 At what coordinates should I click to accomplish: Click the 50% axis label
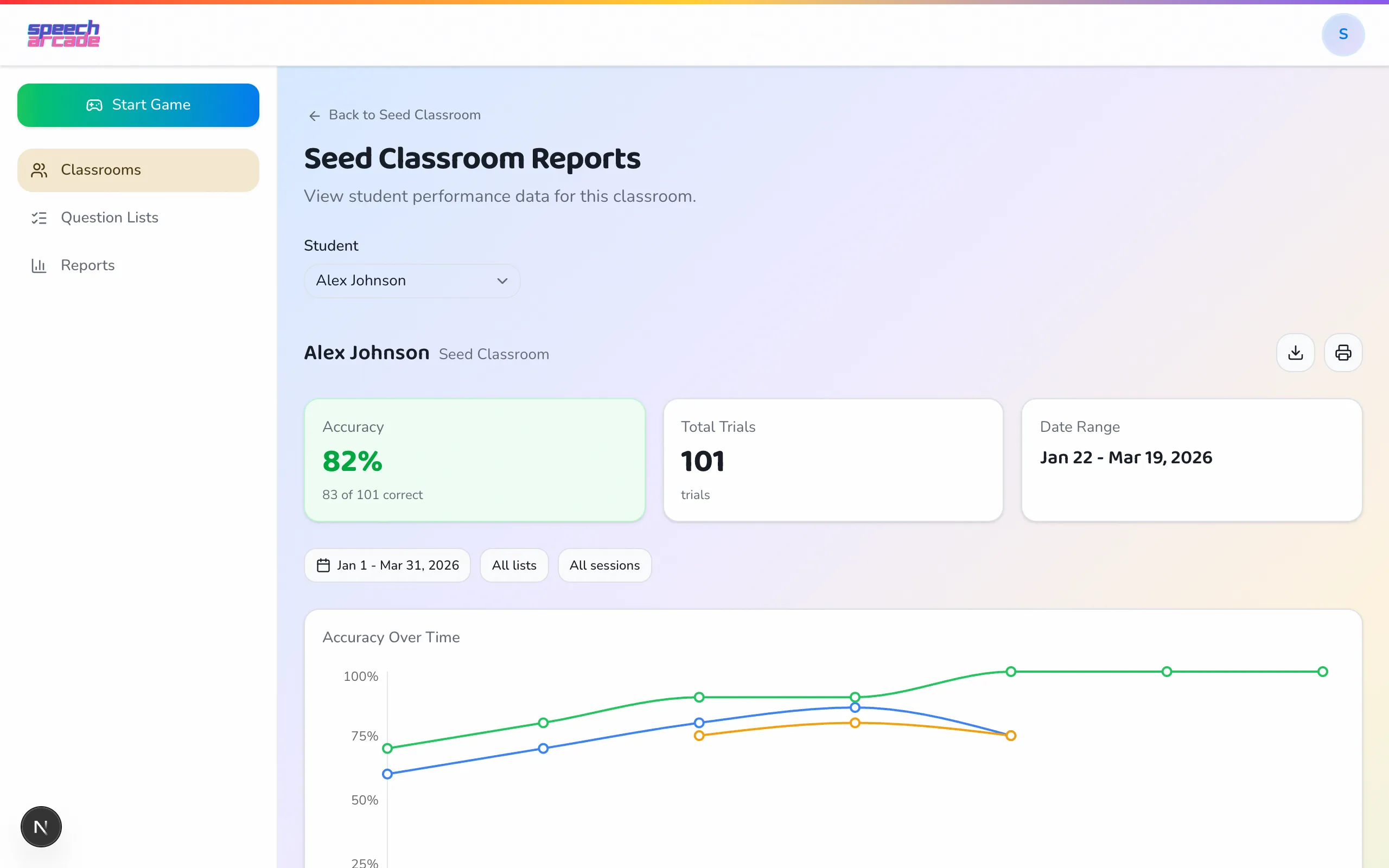click(x=365, y=800)
